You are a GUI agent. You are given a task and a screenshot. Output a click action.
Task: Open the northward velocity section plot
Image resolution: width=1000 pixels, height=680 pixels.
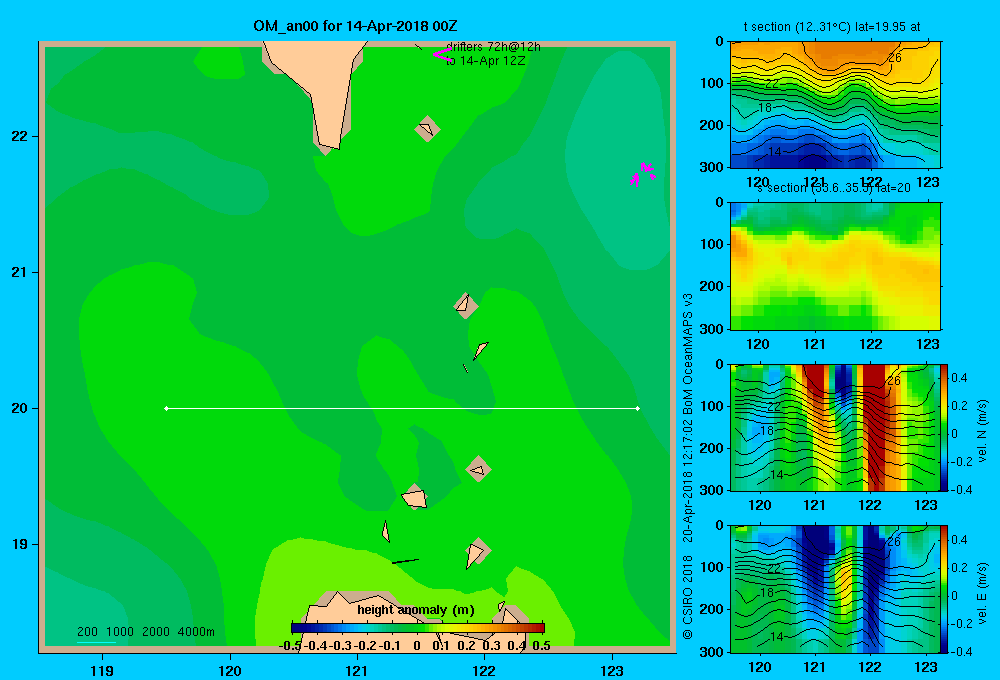coord(835,427)
